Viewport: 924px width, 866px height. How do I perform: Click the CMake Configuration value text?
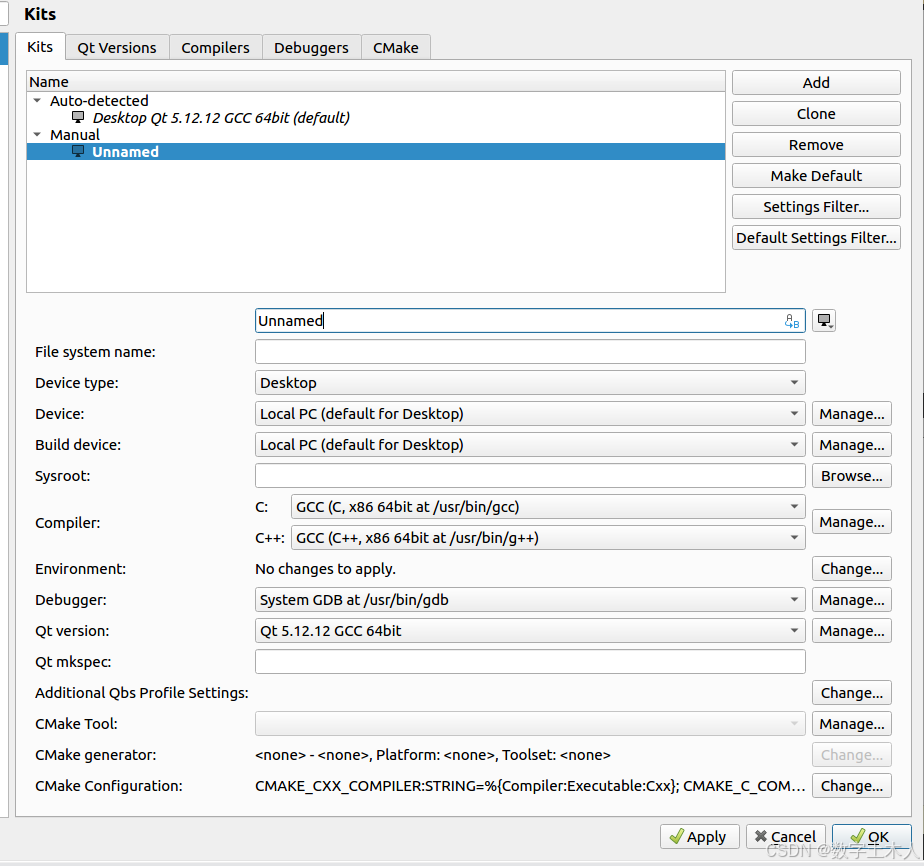point(530,786)
